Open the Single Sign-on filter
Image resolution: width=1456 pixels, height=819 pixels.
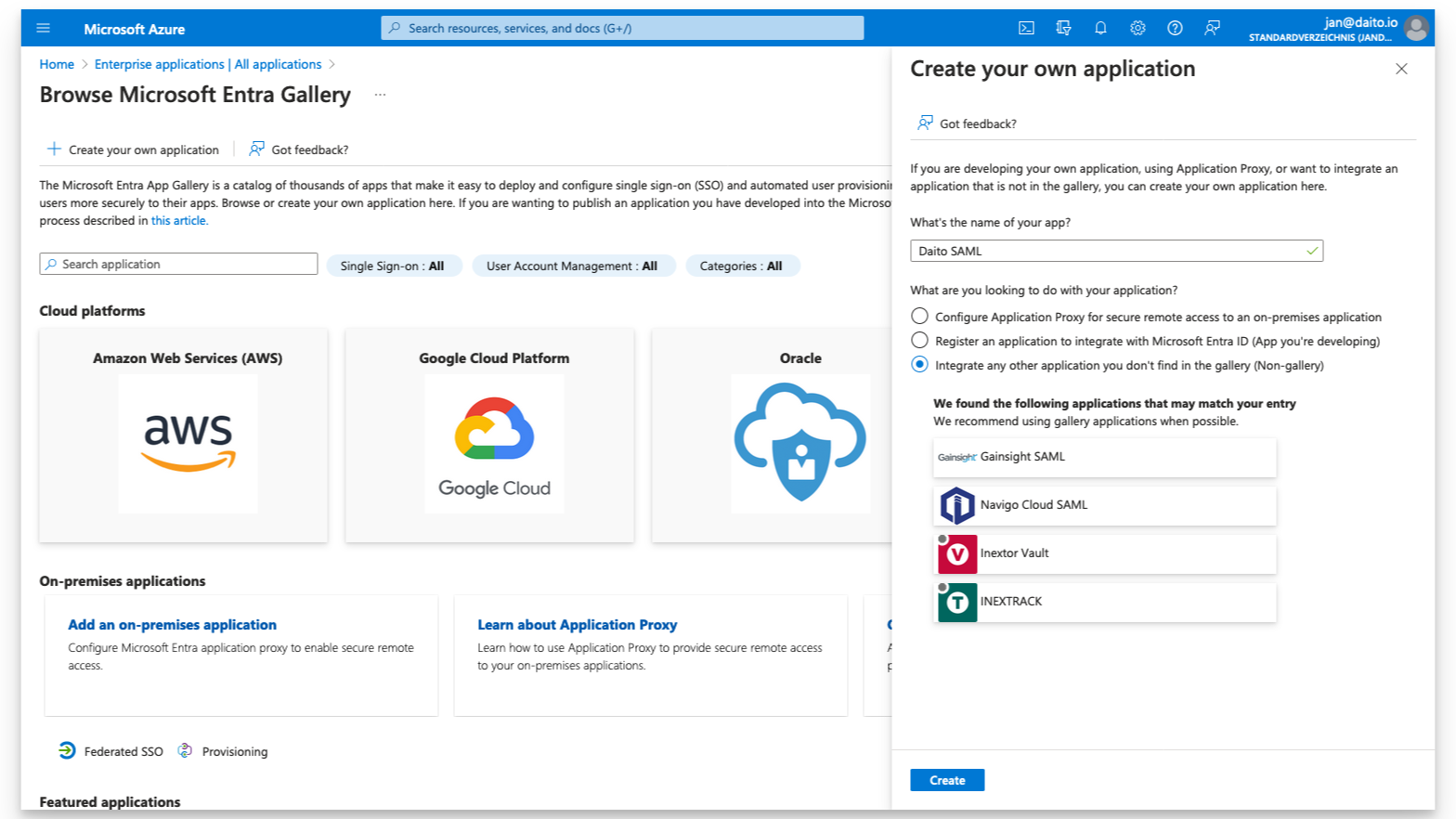(393, 266)
